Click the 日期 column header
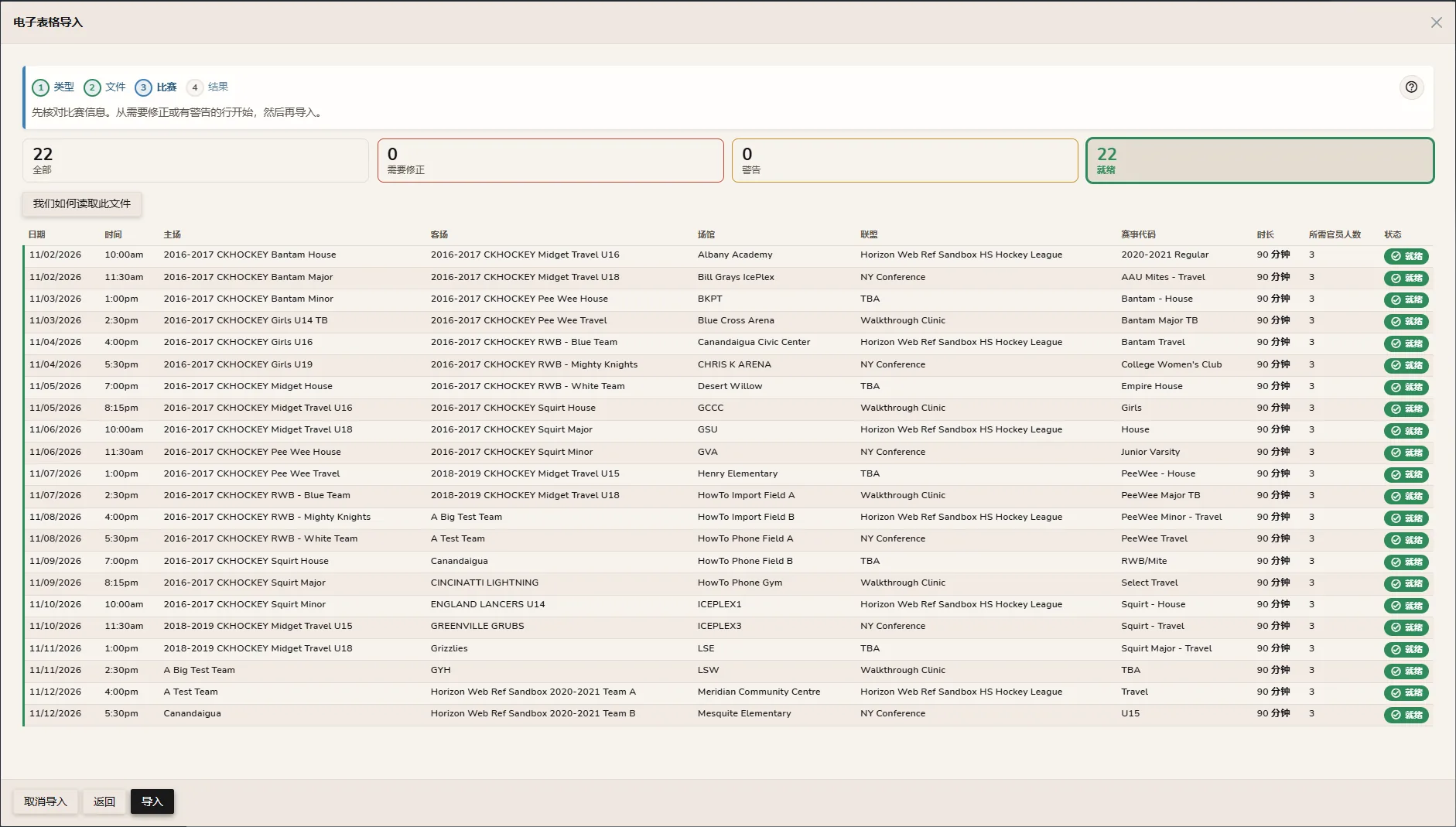 [x=37, y=234]
